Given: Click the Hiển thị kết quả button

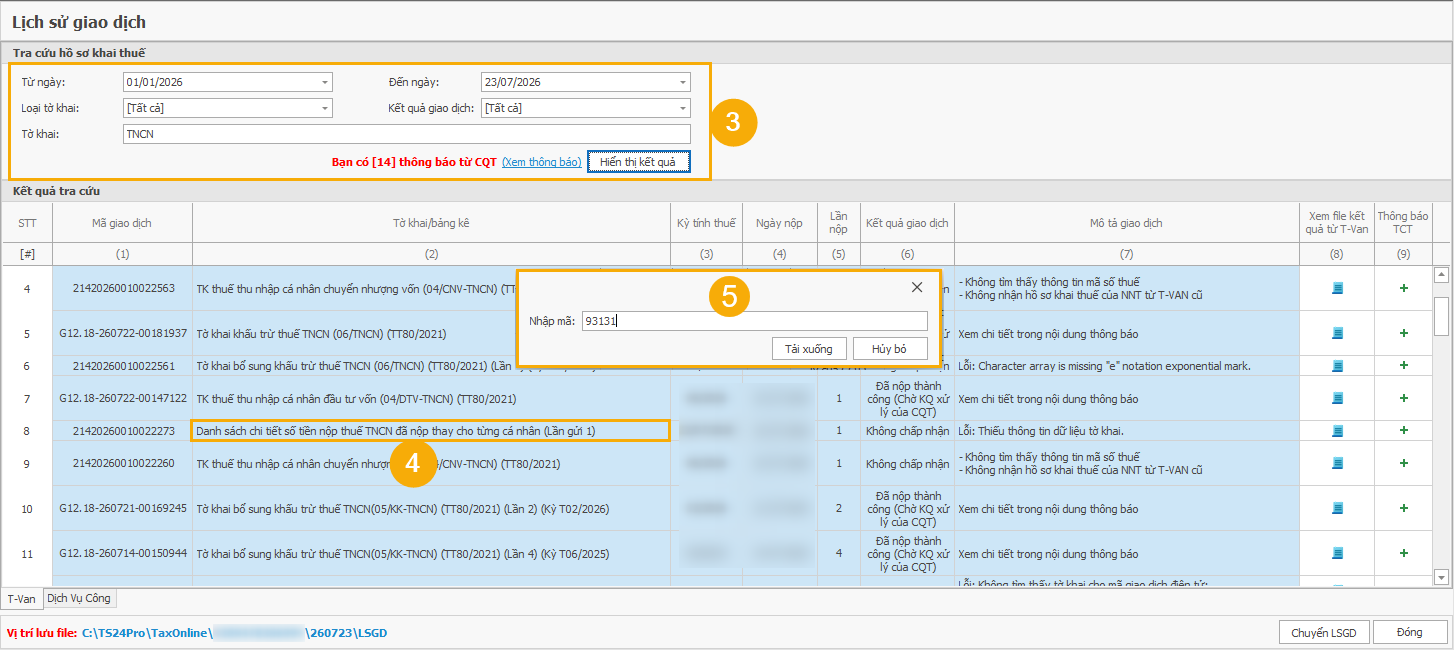Looking at the screenshot, I should coord(639,162).
